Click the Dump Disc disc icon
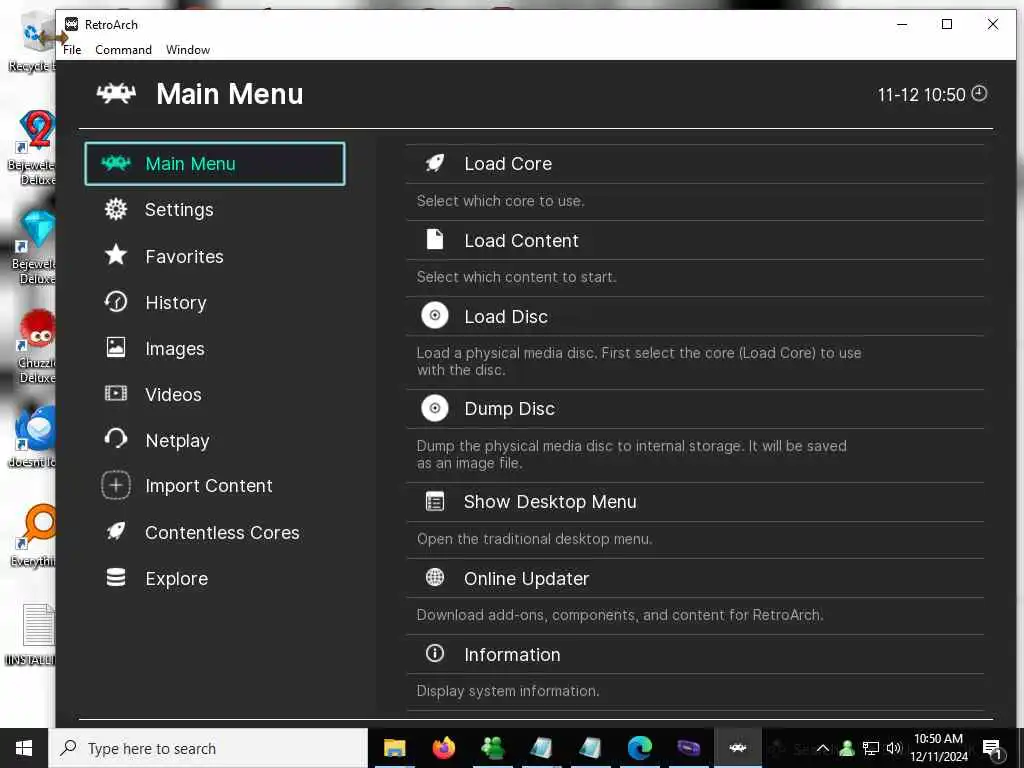 click(x=435, y=408)
